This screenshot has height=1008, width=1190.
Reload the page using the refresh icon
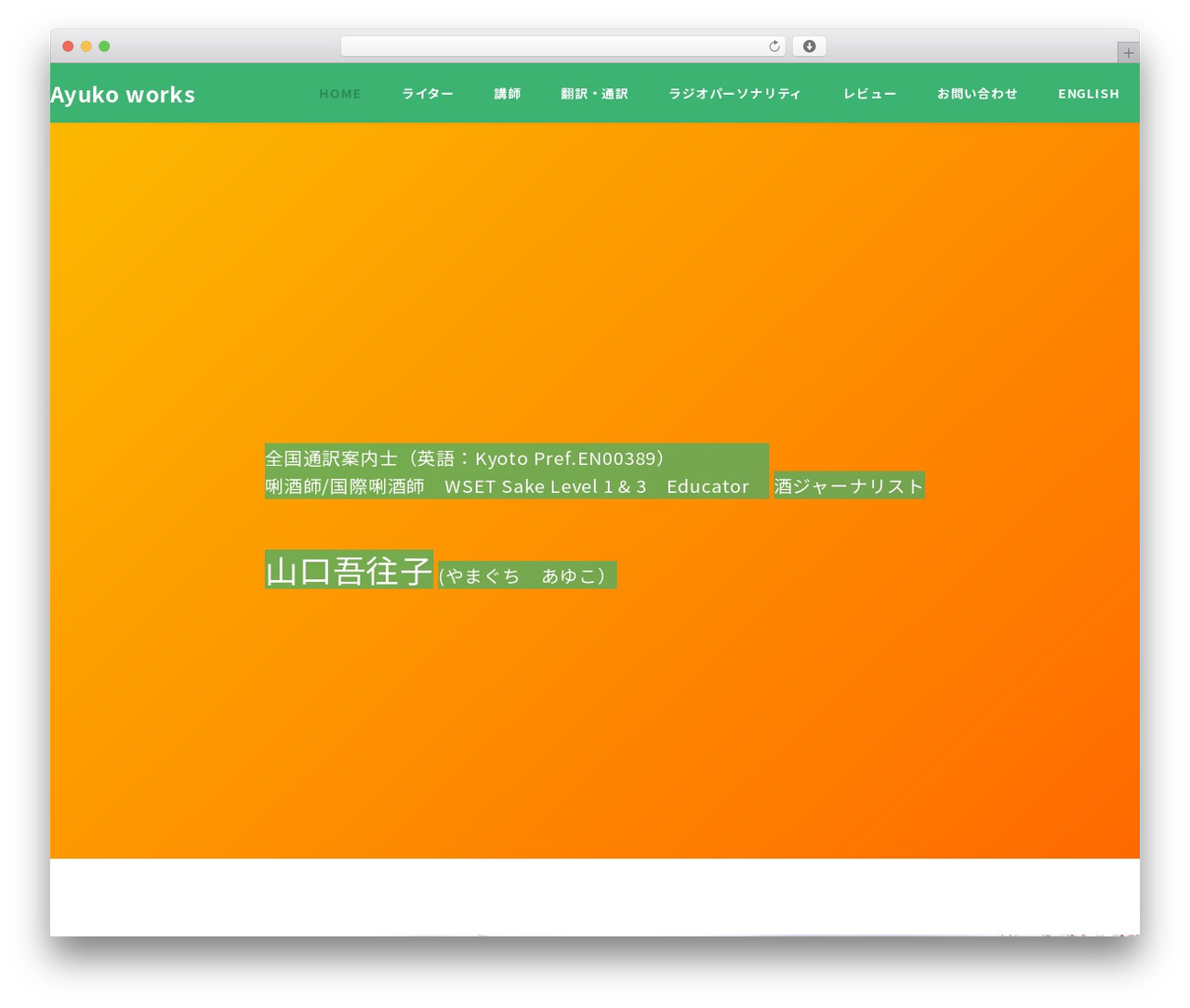(x=774, y=46)
